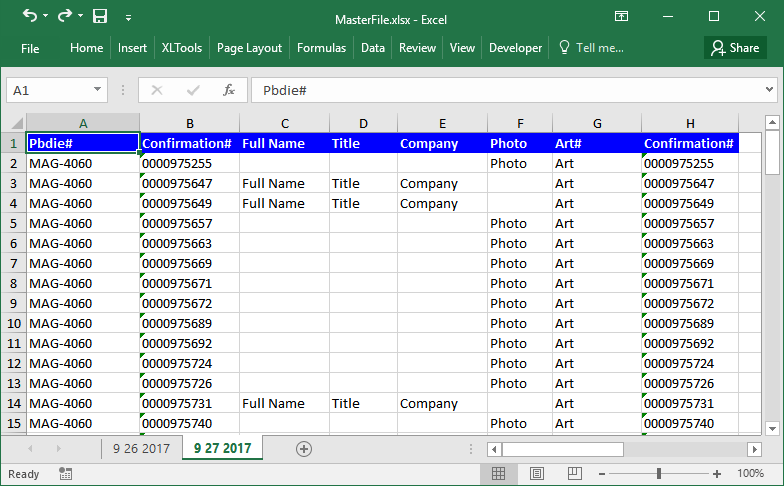
Task: Open Customize Quick Access Toolbar dropdown
Action: [x=128, y=18]
